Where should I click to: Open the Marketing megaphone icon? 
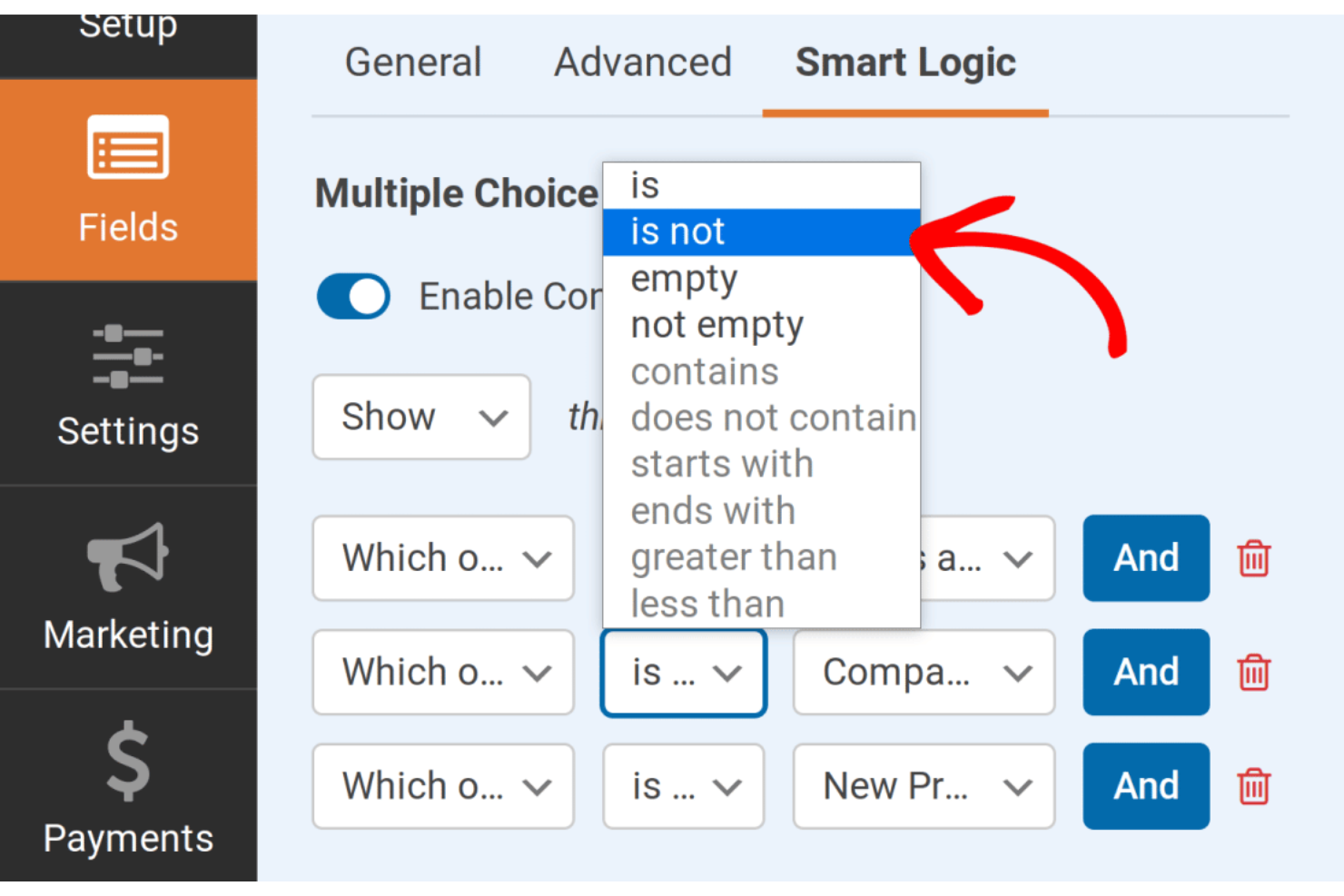(128, 556)
